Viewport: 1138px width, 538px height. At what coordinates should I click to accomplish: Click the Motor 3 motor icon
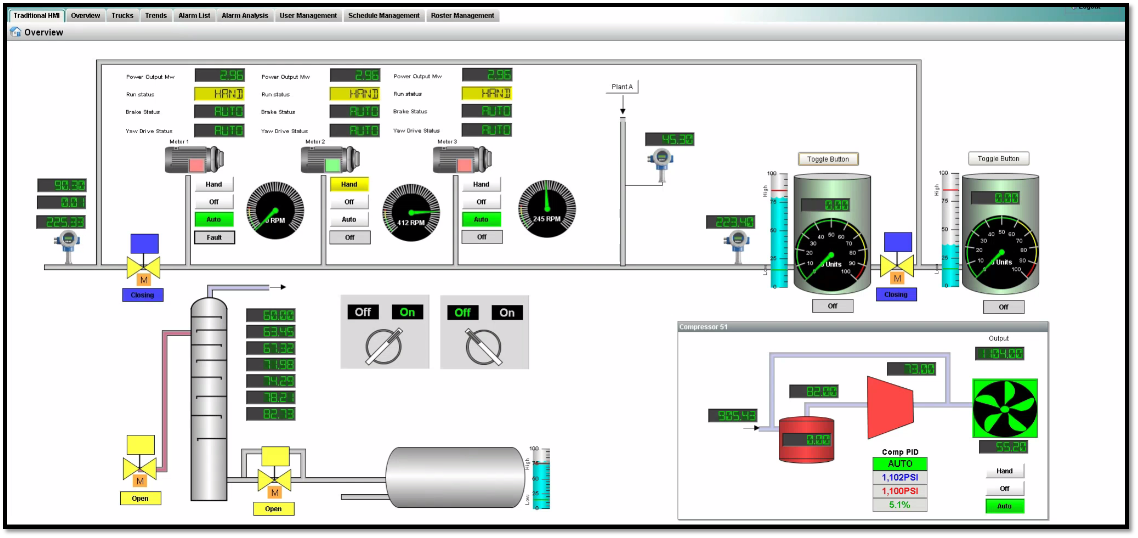point(462,160)
